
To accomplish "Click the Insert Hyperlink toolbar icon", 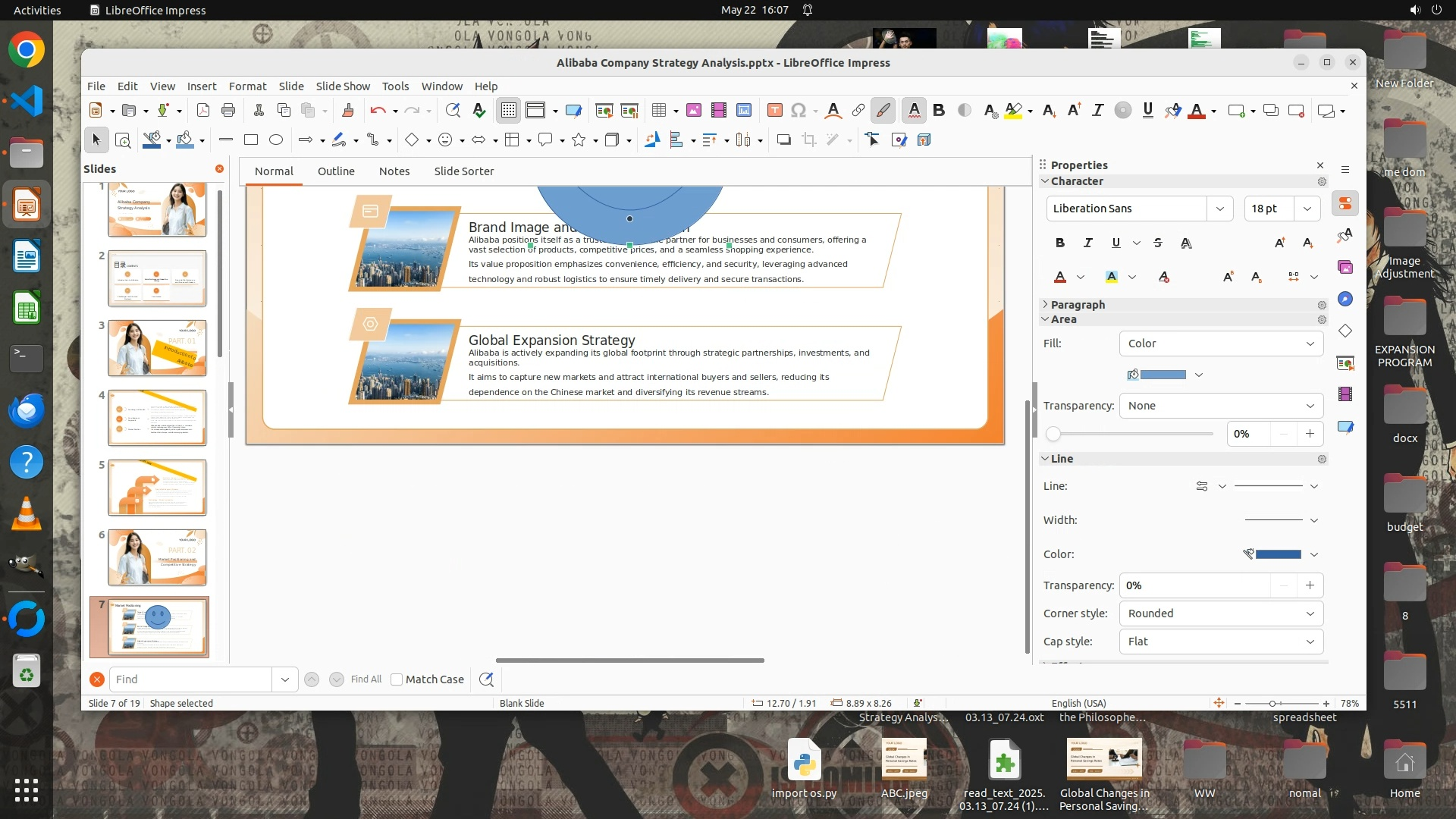I will pos(858,111).
